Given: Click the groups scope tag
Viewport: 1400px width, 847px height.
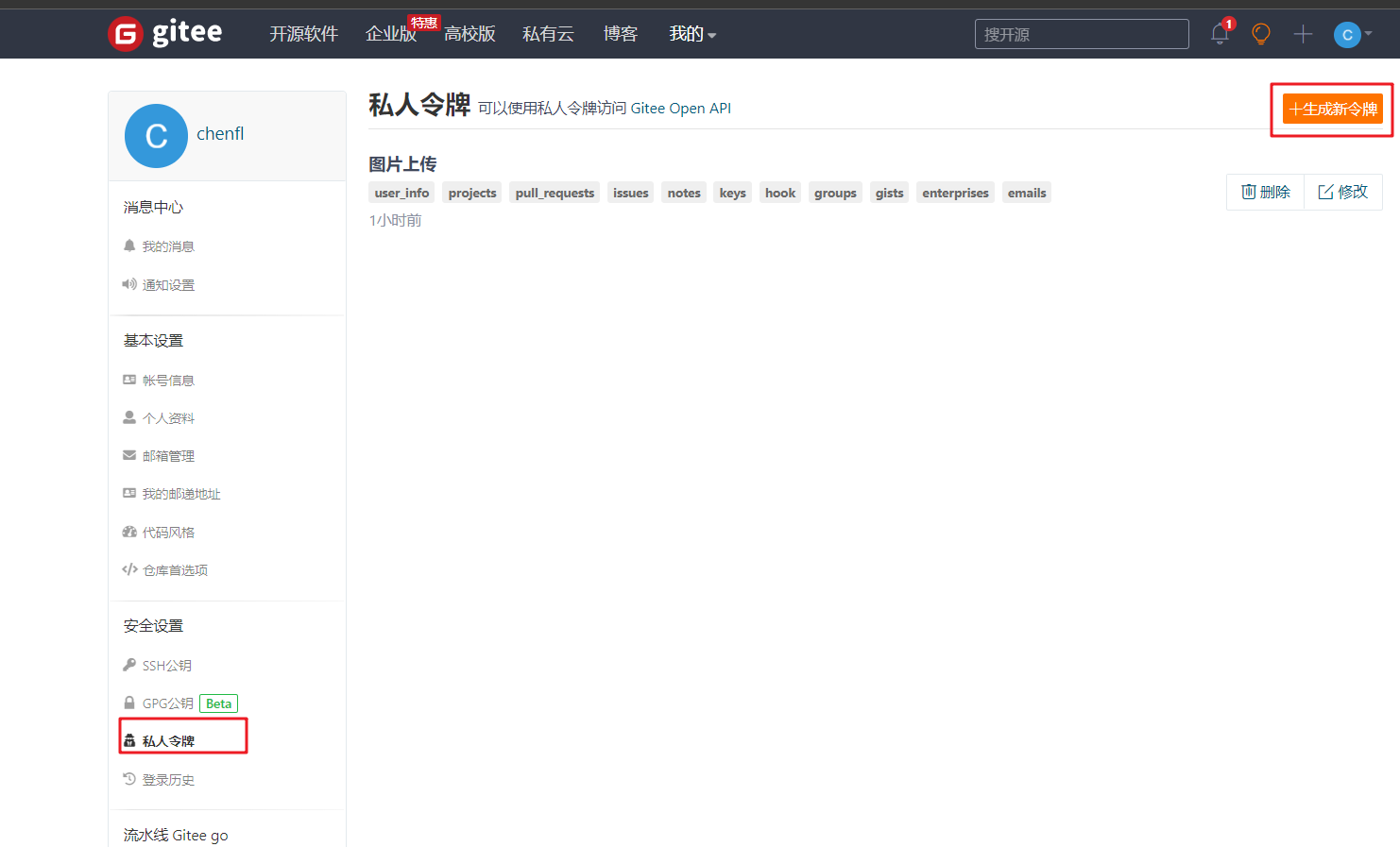Looking at the screenshot, I should click(835, 193).
